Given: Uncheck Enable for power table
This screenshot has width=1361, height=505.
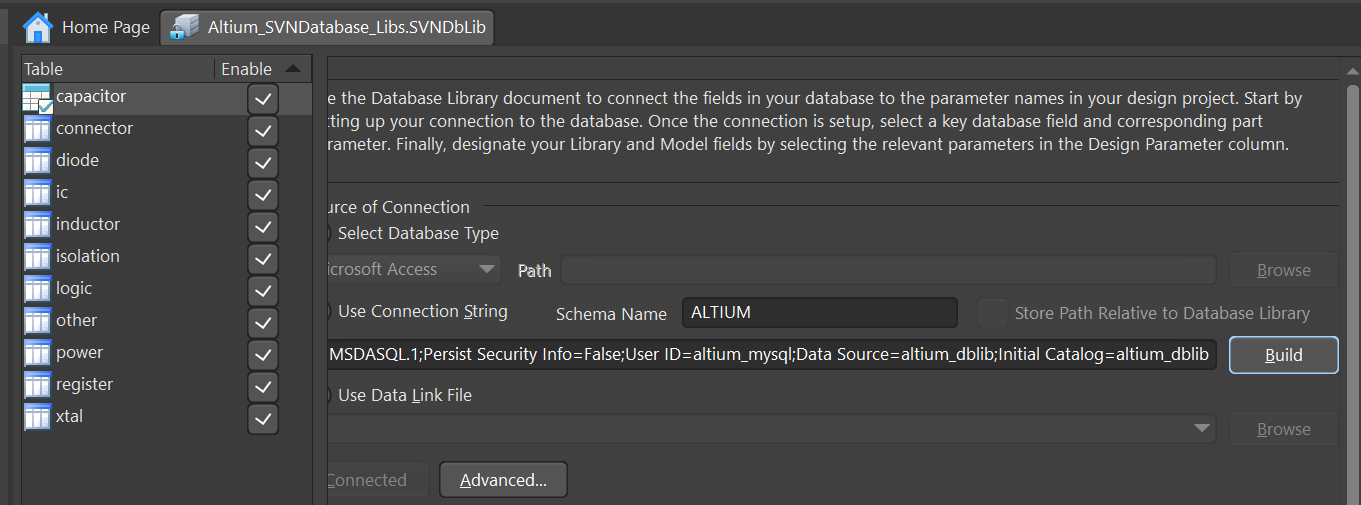Looking at the screenshot, I should pos(263,355).
